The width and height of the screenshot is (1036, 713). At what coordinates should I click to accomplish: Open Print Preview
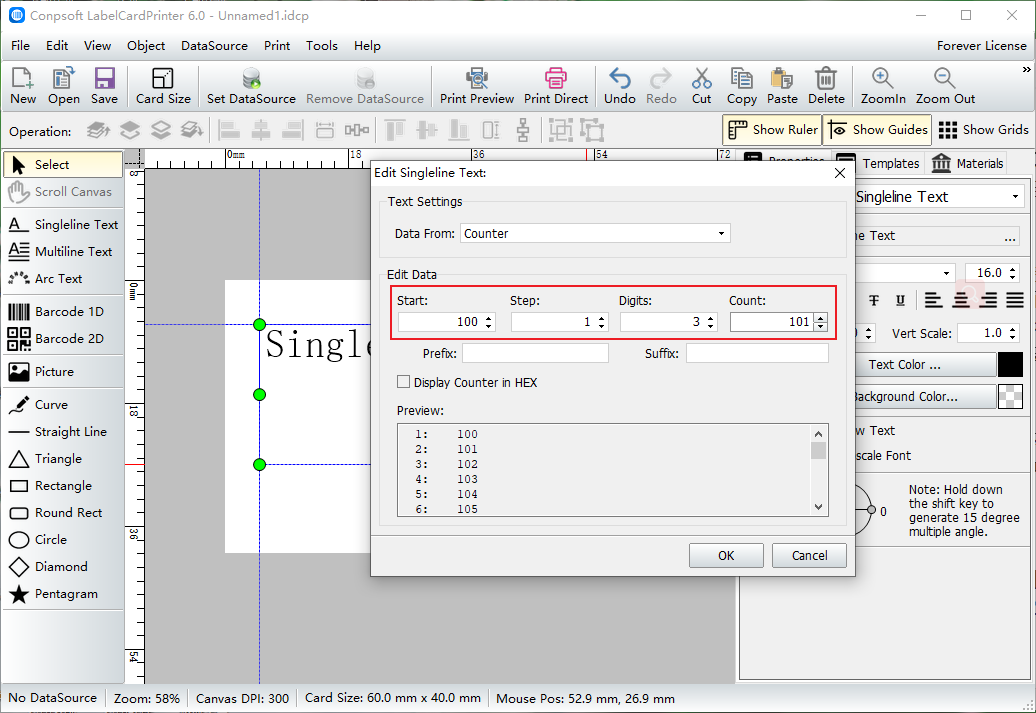click(476, 86)
